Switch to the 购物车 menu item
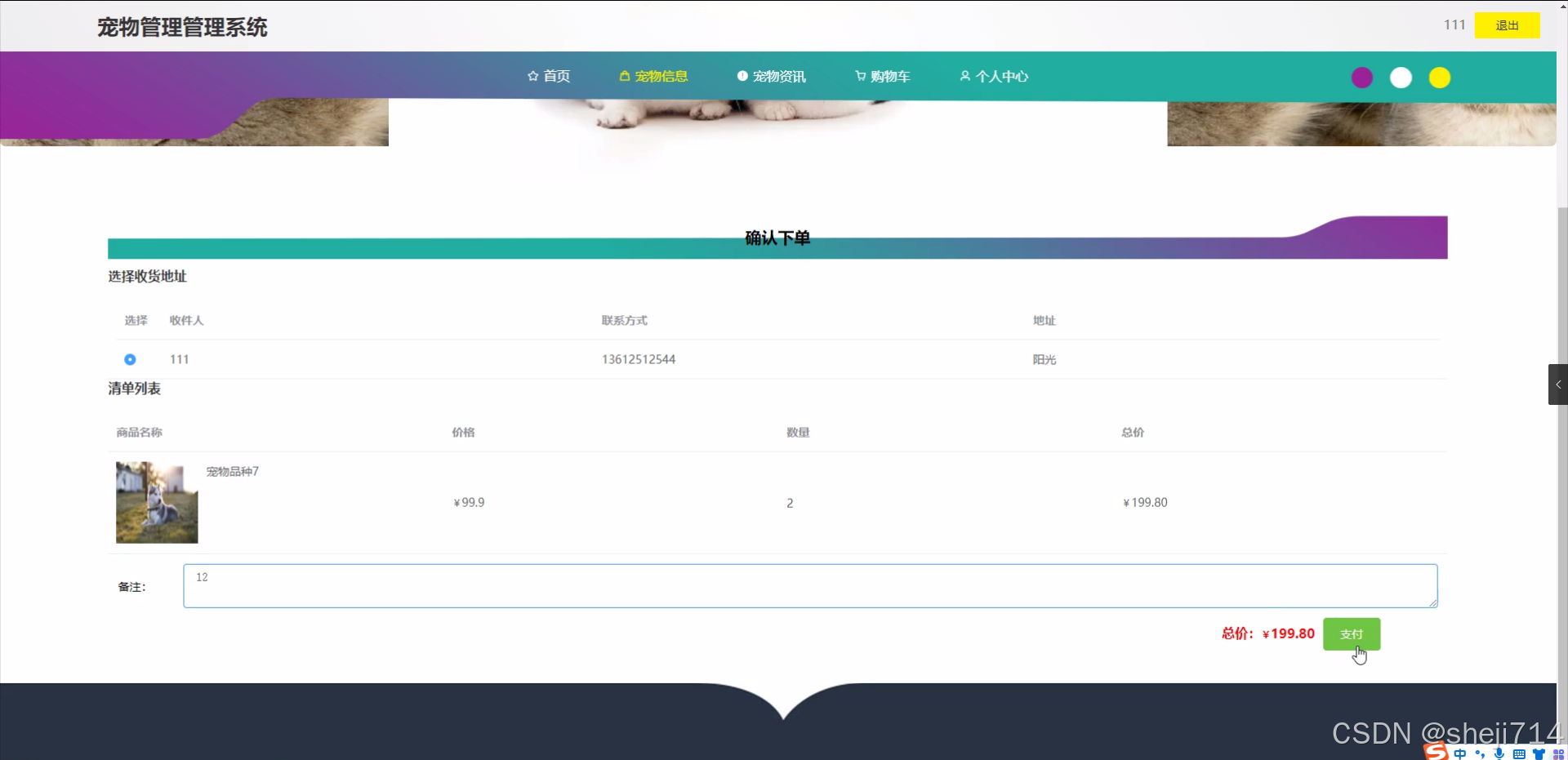This screenshot has height=760, width=1568. (x=882, y=76)
